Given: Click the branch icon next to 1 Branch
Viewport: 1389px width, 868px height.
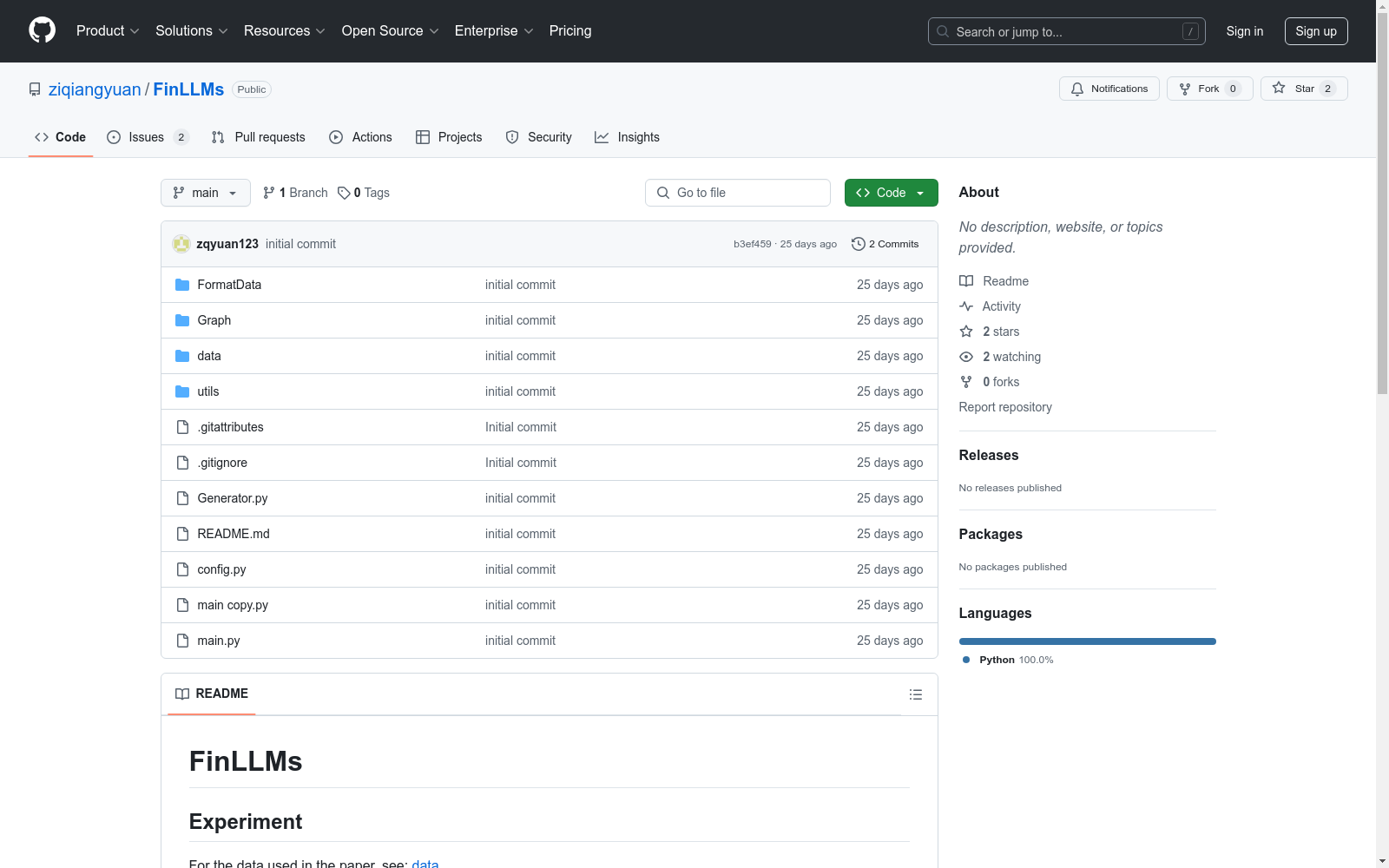Looking at the screenshot, I should coord(269,193).
